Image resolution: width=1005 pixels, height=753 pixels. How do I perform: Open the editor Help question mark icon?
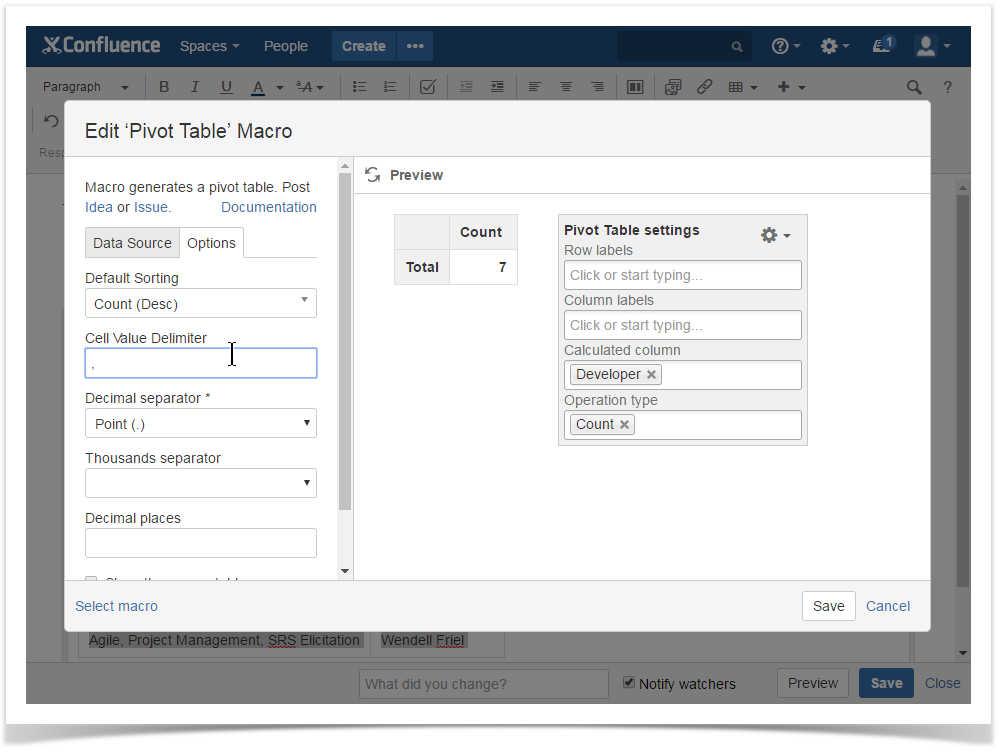(x=947, y=87)
